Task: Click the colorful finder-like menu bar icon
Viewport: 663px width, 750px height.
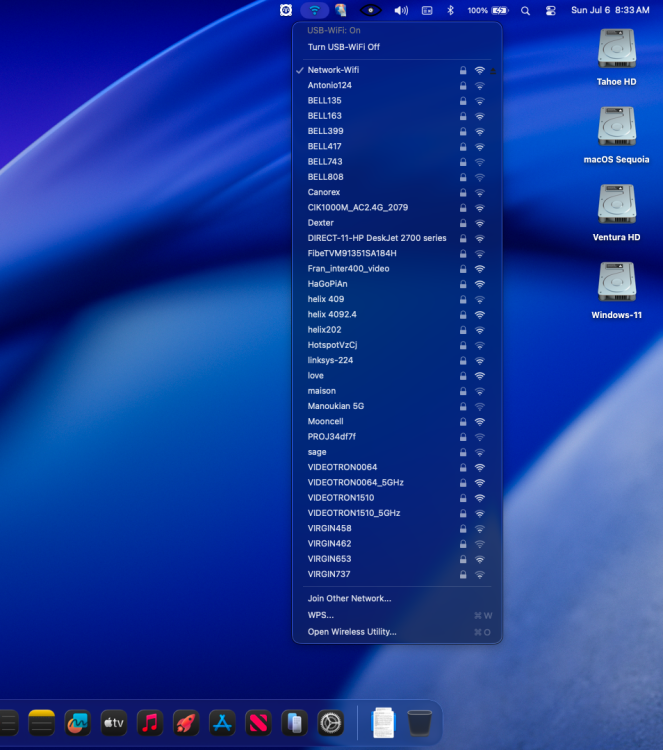Action: [x=341, y=10]
